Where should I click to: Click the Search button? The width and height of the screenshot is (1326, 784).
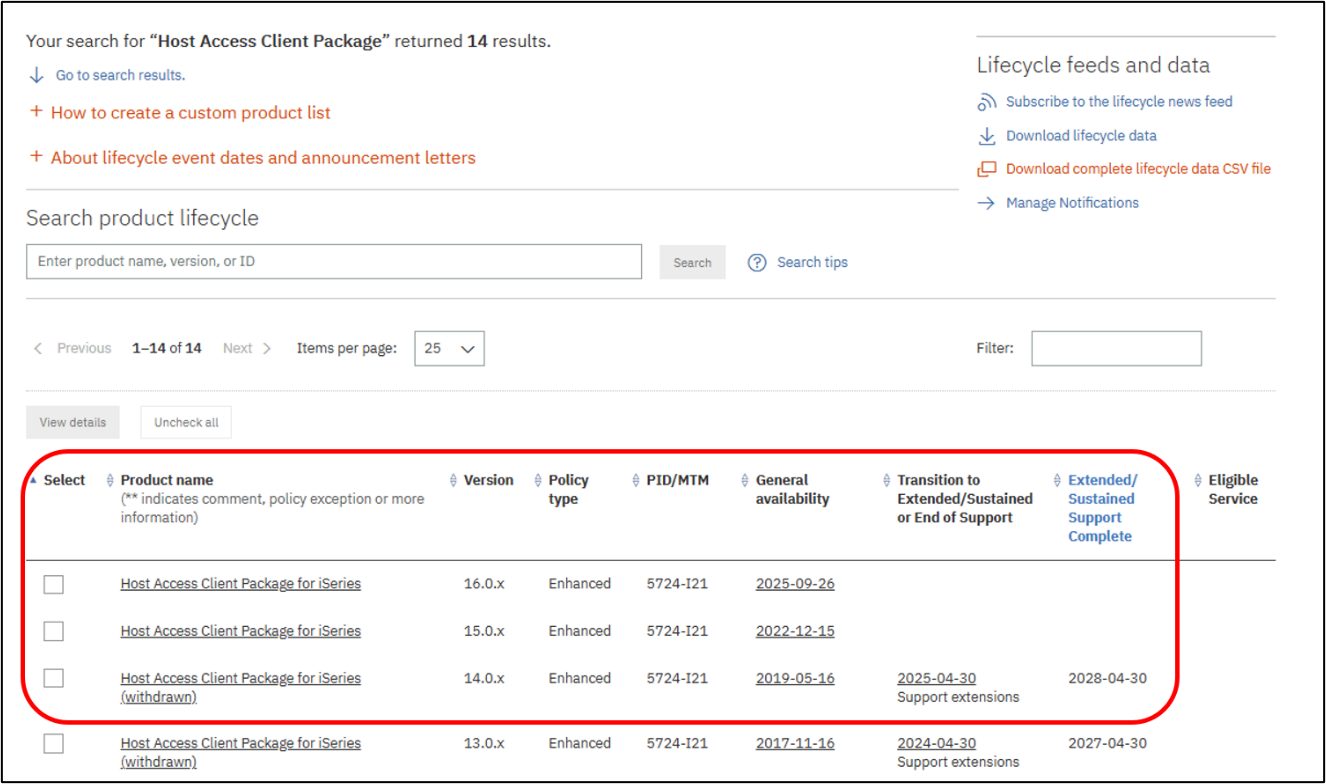coord(692,262)
